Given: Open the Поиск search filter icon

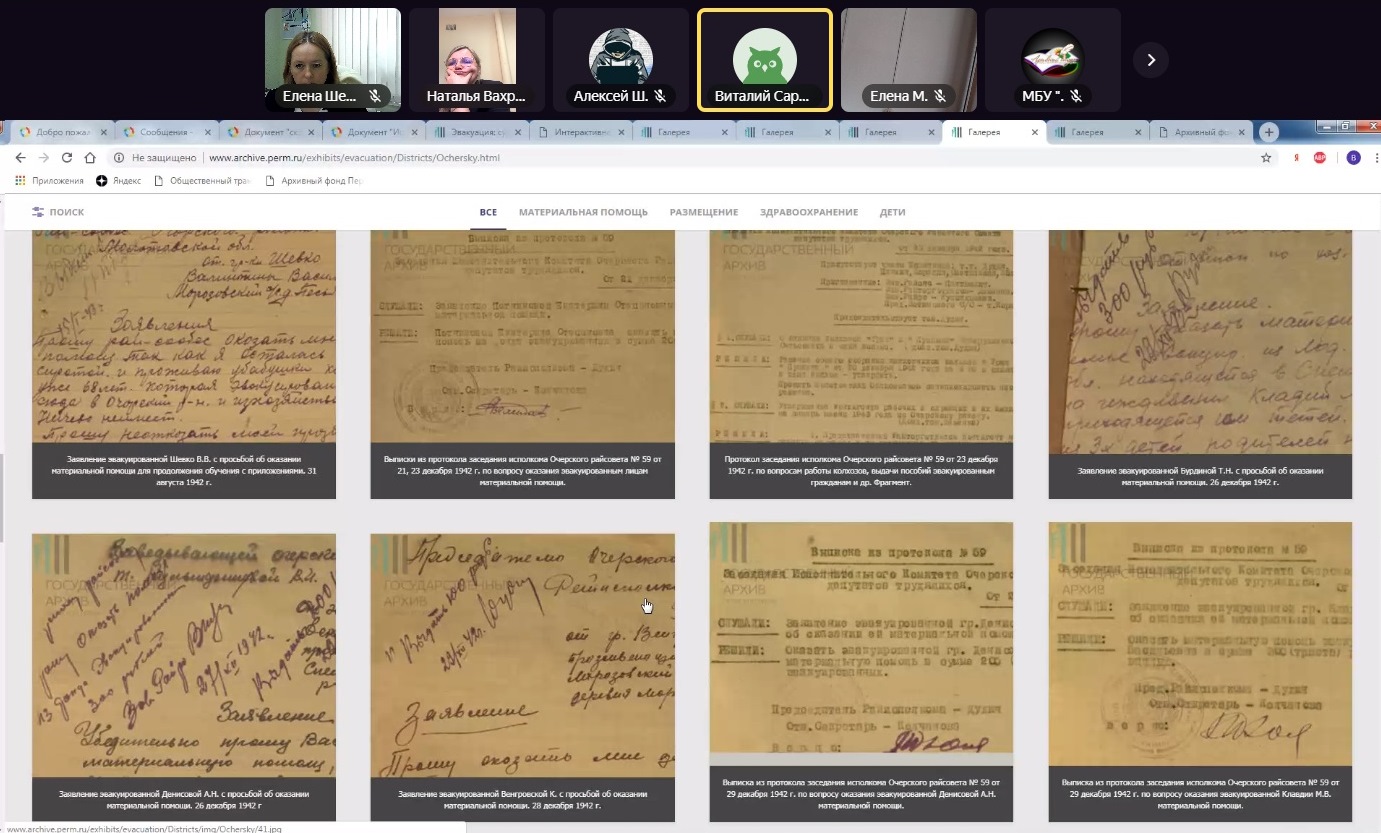Looking at the screenshot, I should [38, 212].
